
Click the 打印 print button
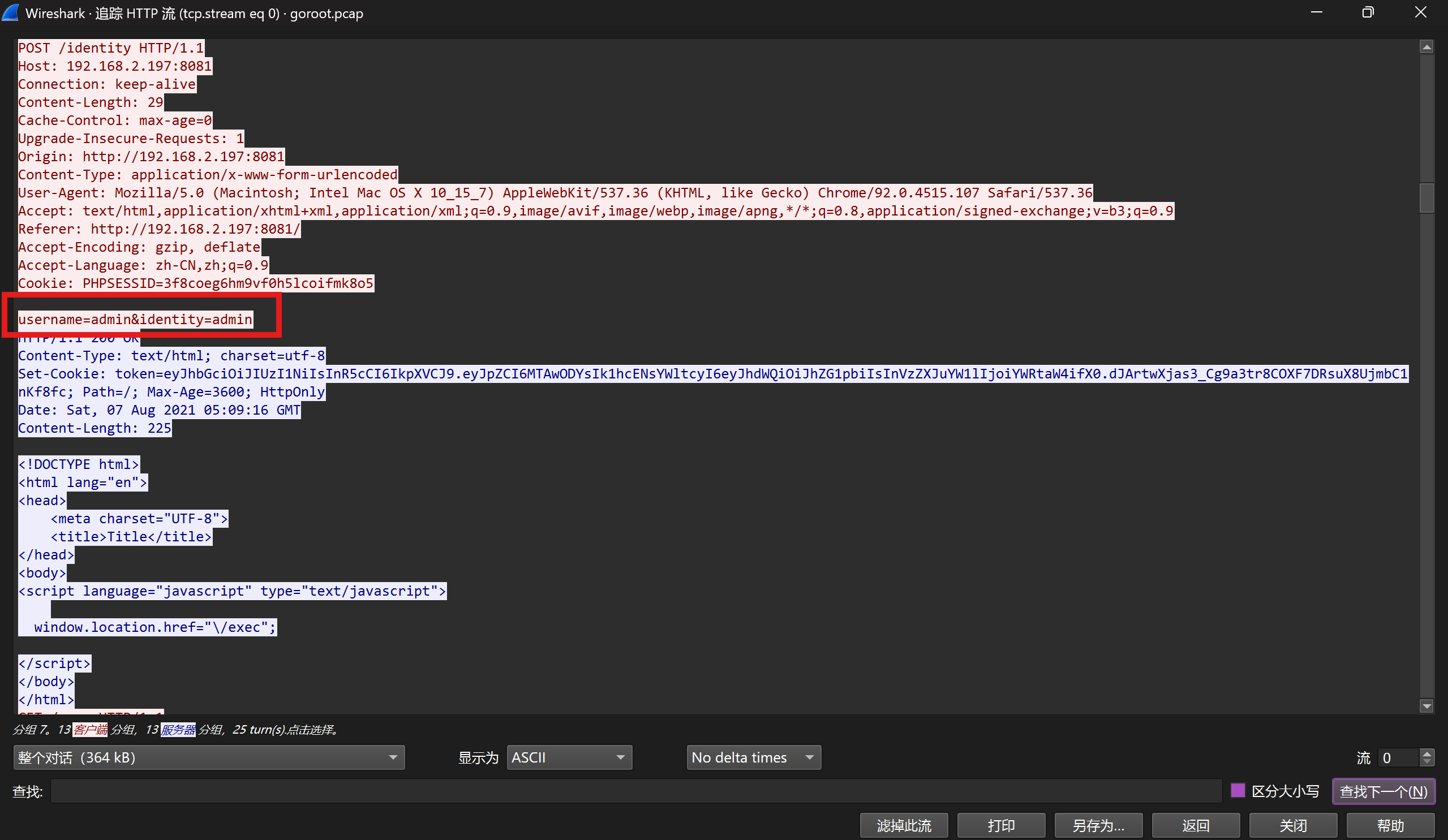(1001, 826)
